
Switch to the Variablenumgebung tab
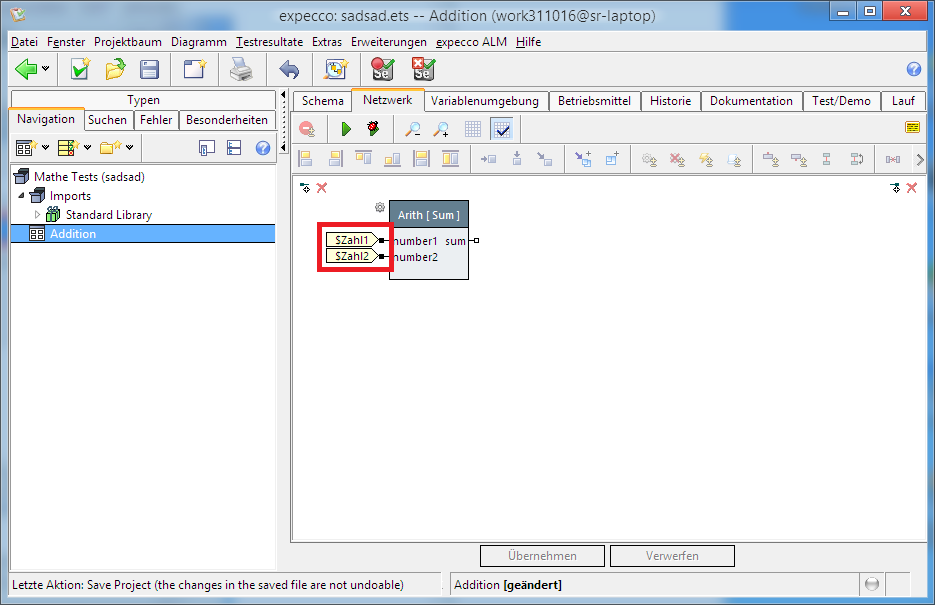click(485, 101)
